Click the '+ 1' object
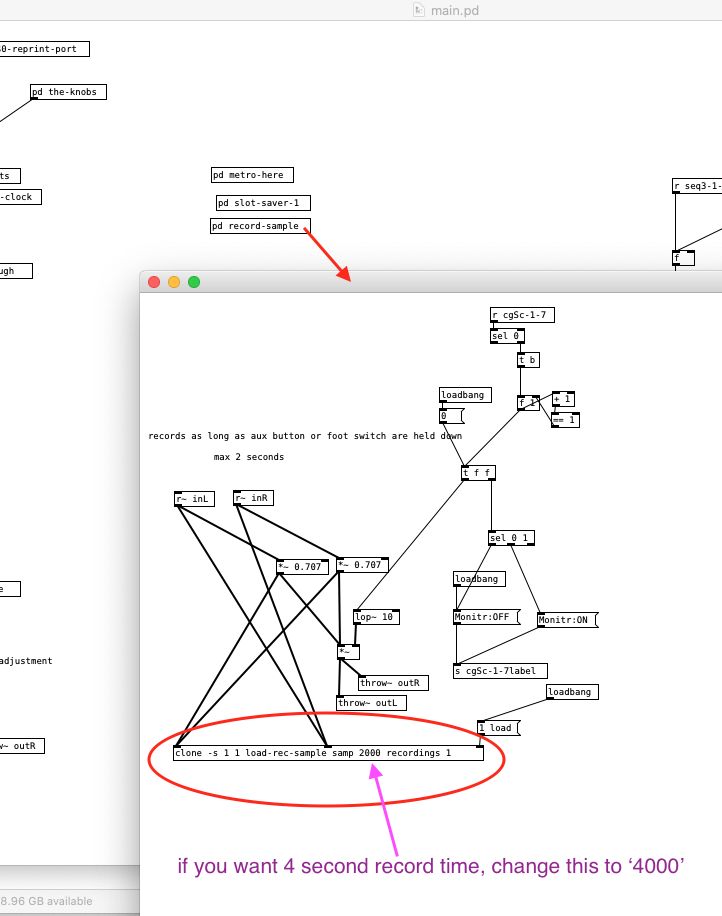722x916 pixels. (x=563, y=399)
